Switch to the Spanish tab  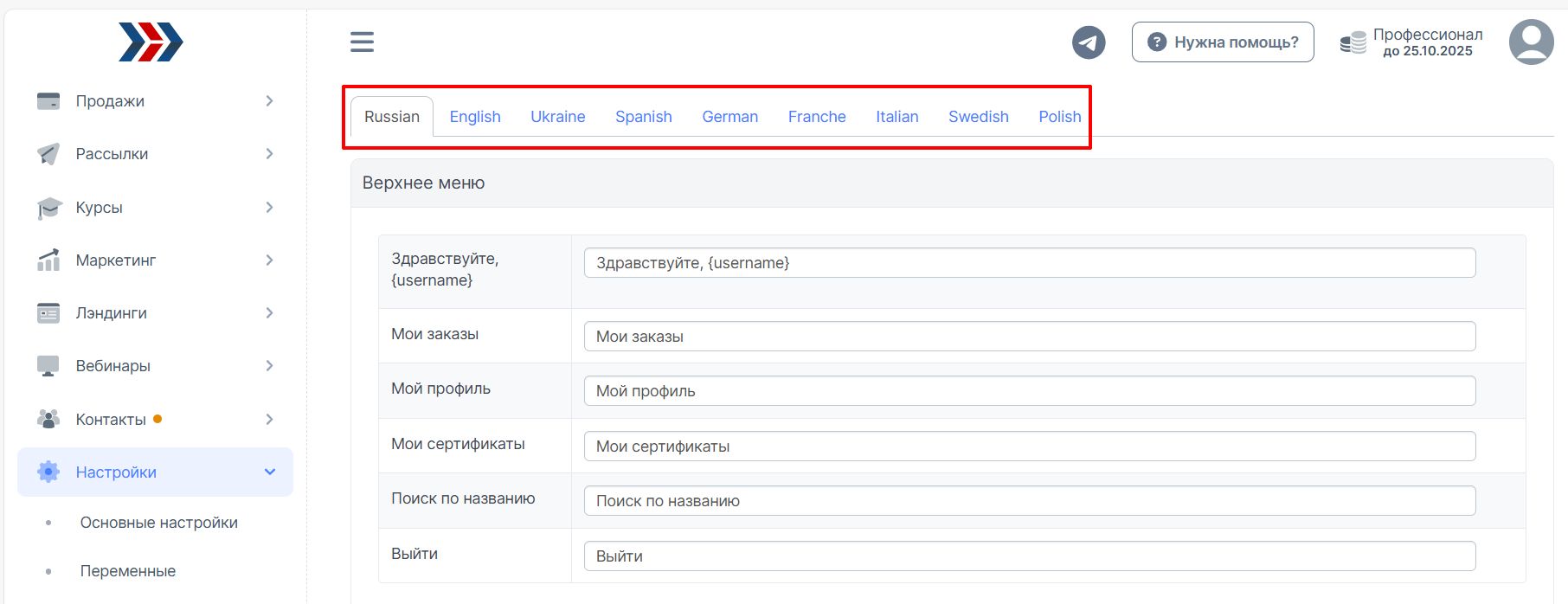tap(644, 117)
